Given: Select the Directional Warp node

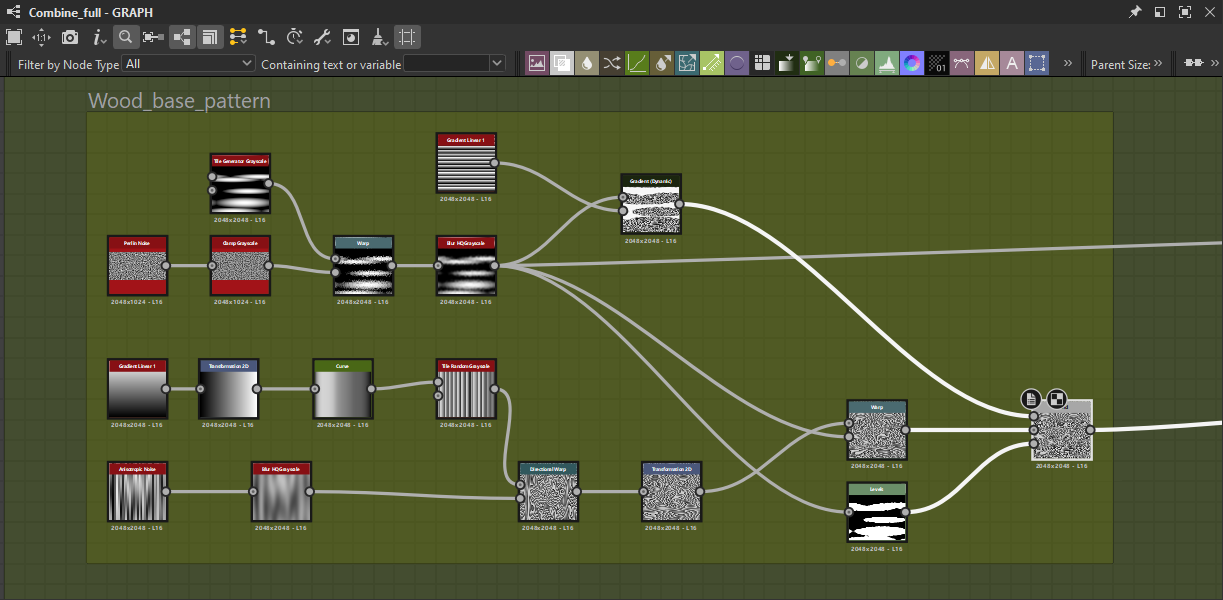Looking at the screenshot, I should coord(548,492).
